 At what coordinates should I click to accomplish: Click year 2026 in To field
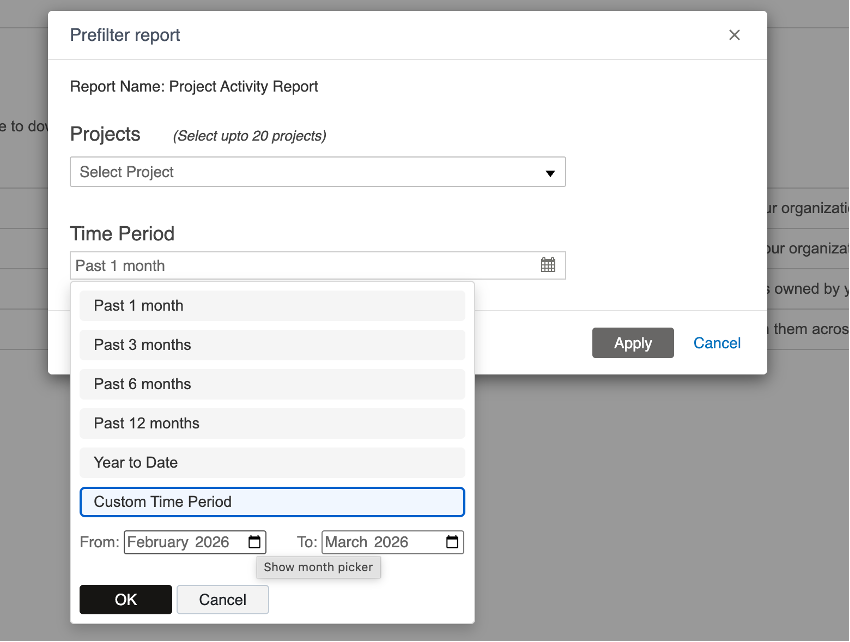(x=391, y=542)
